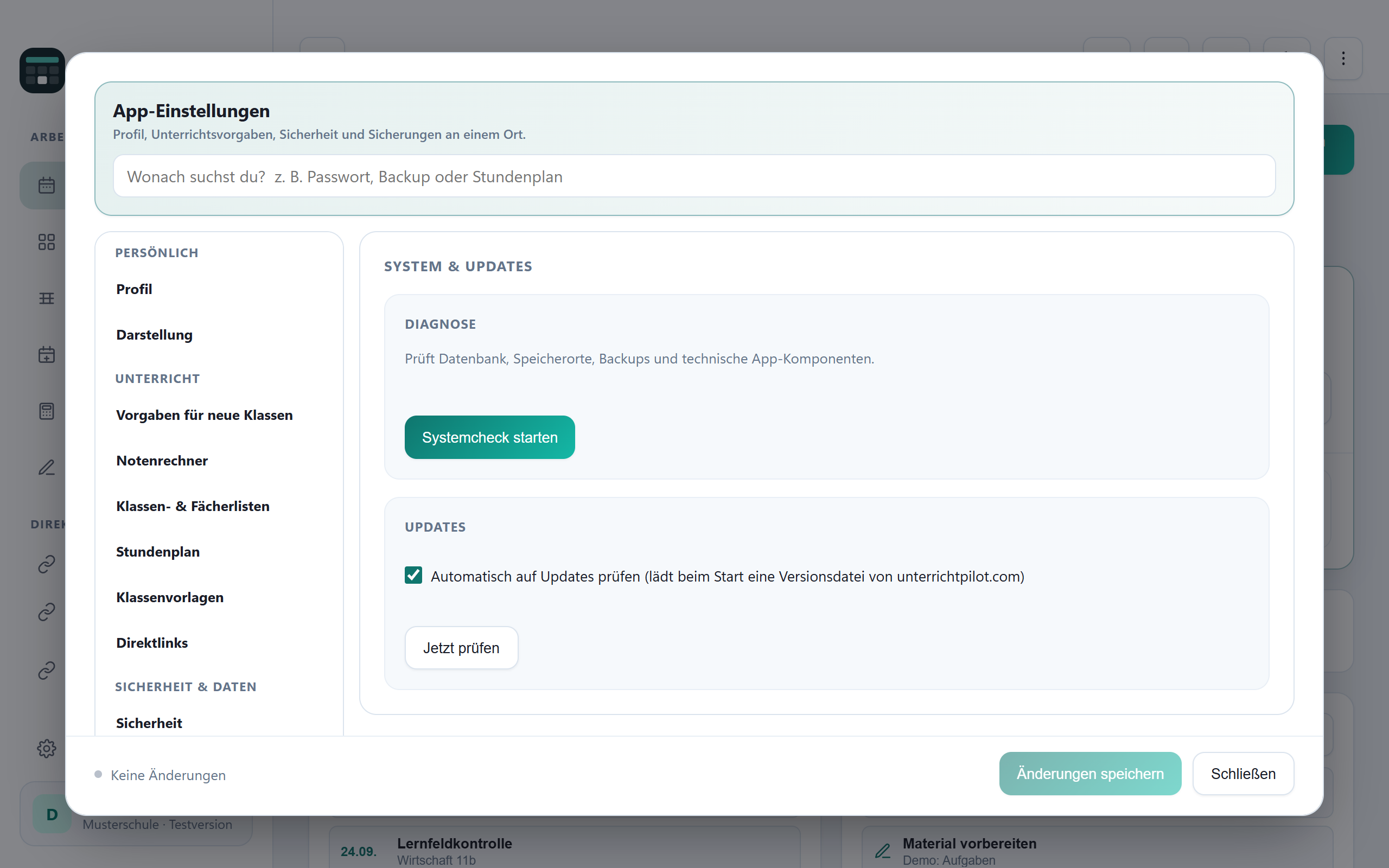Click the second direct link chain icon

(x=47, y=612)
